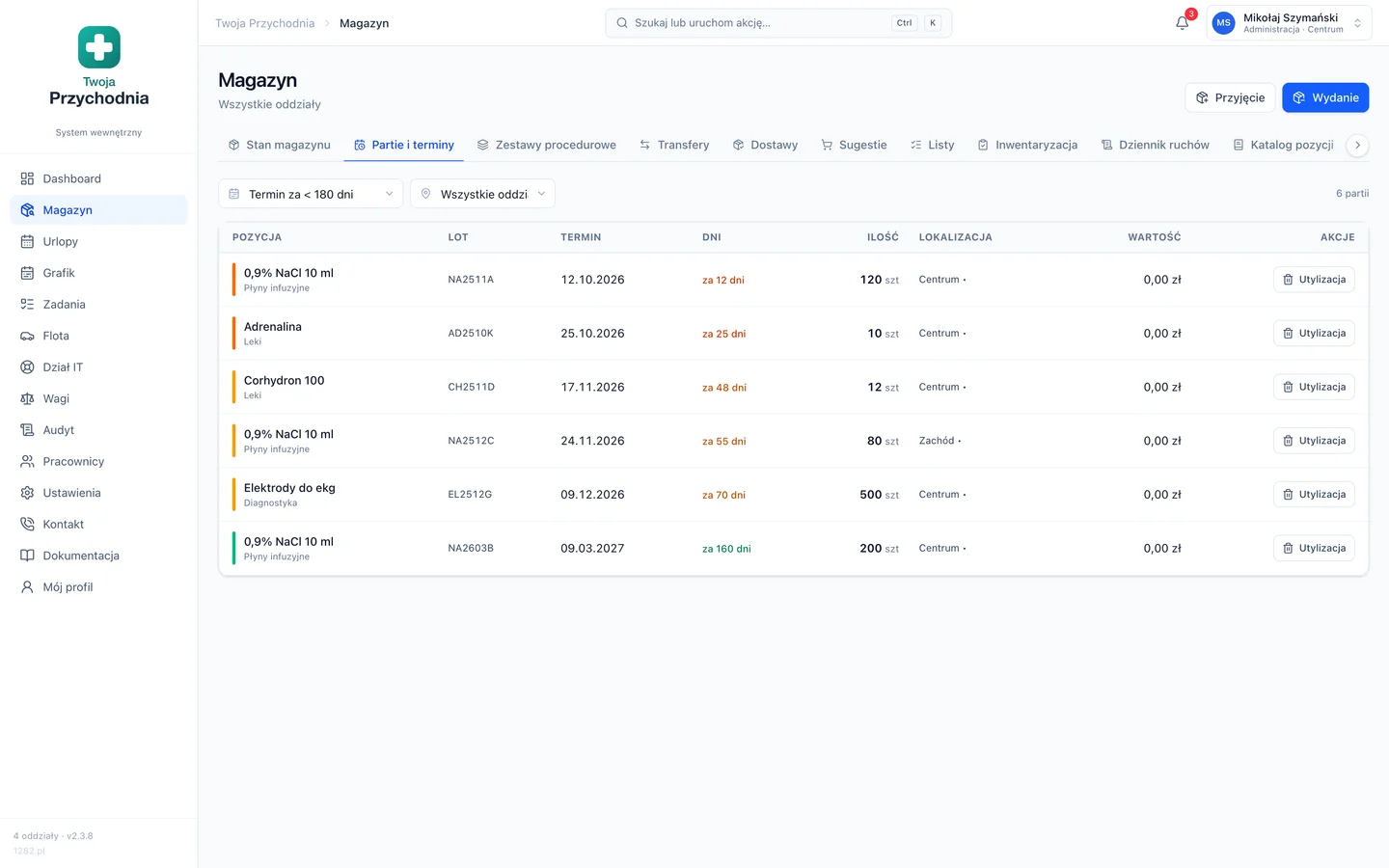Image resolution: width=1389 pixels, height=868 pixels.
Task: Expand the user account menu chevron
Action: 1357,23
